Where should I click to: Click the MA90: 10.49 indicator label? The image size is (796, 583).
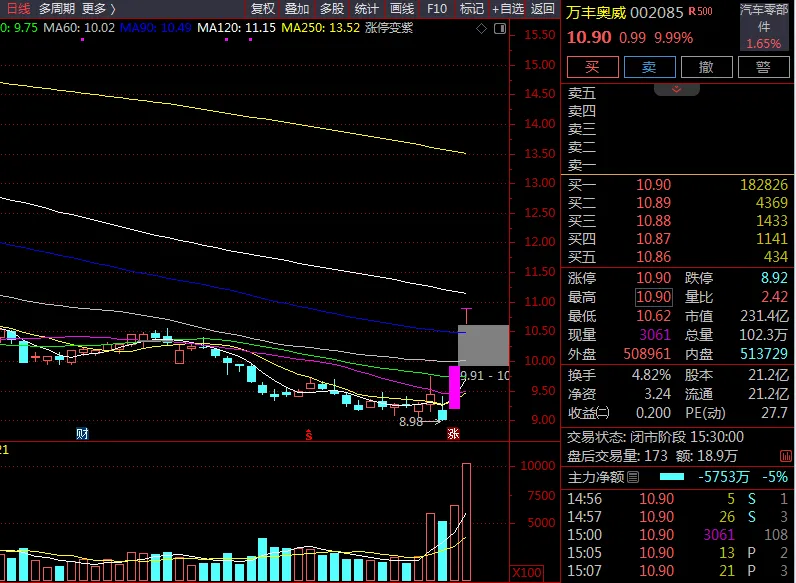156,28
